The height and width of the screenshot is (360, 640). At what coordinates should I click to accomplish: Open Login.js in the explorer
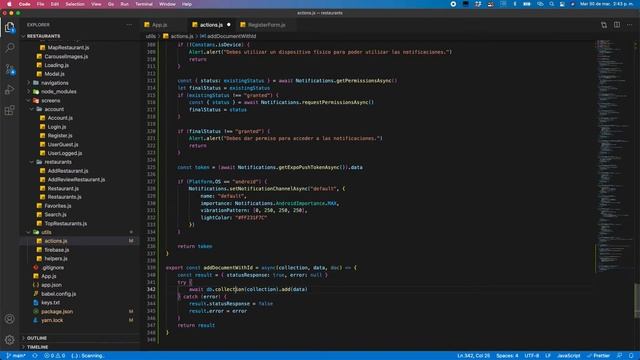(x=57, y=127)
